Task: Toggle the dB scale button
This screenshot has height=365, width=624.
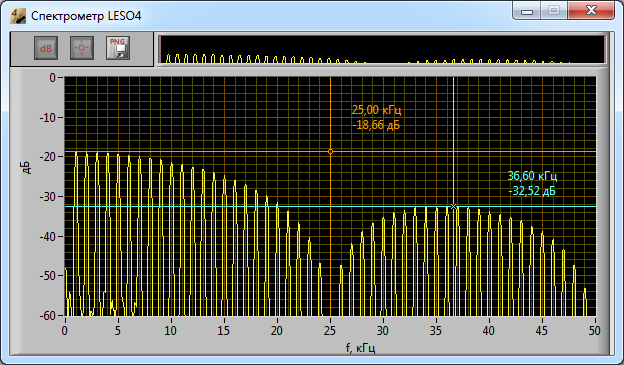Action: pos(46,48)
